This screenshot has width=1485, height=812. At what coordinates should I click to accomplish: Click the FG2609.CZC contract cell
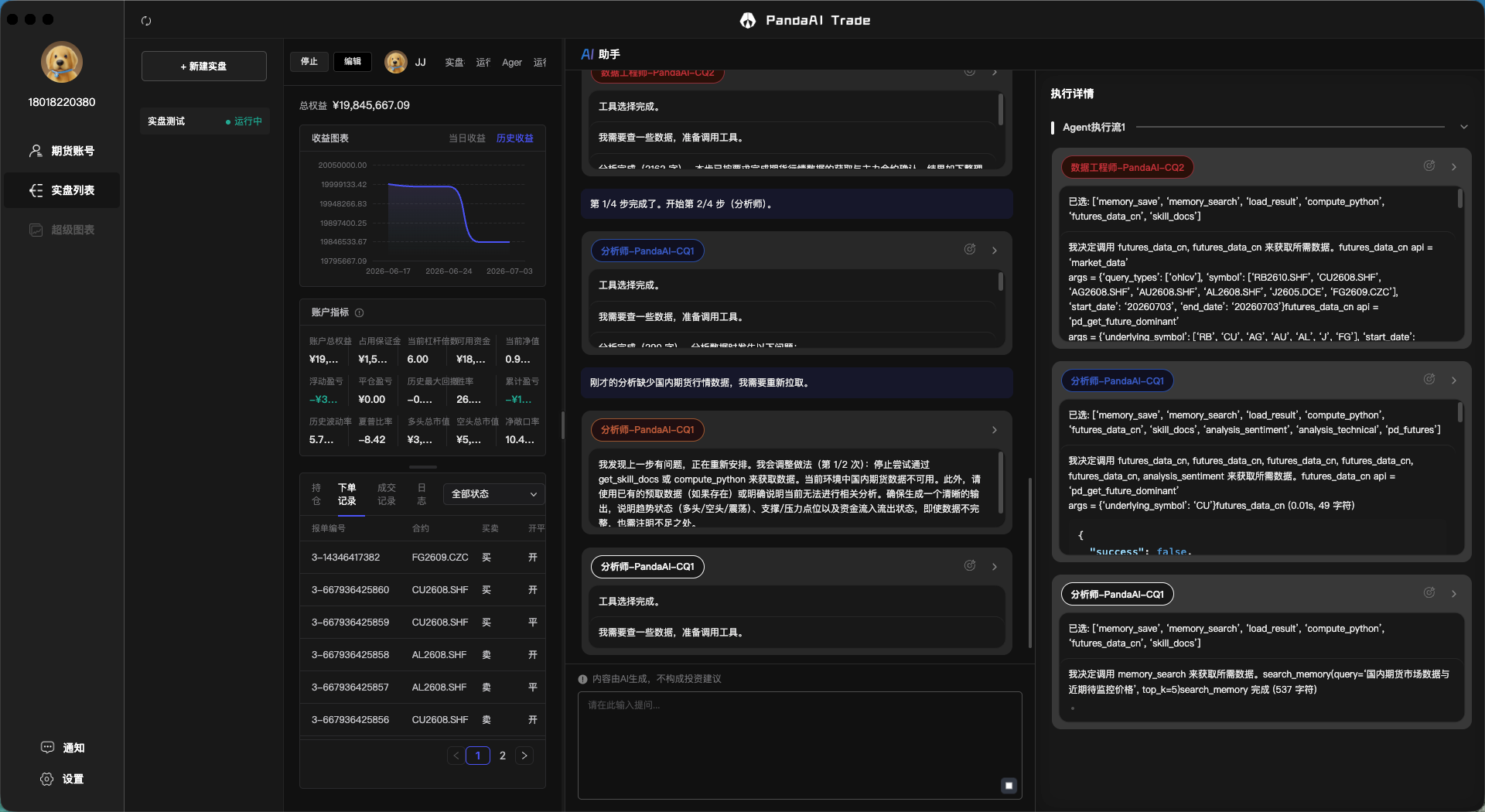point(440,558)
